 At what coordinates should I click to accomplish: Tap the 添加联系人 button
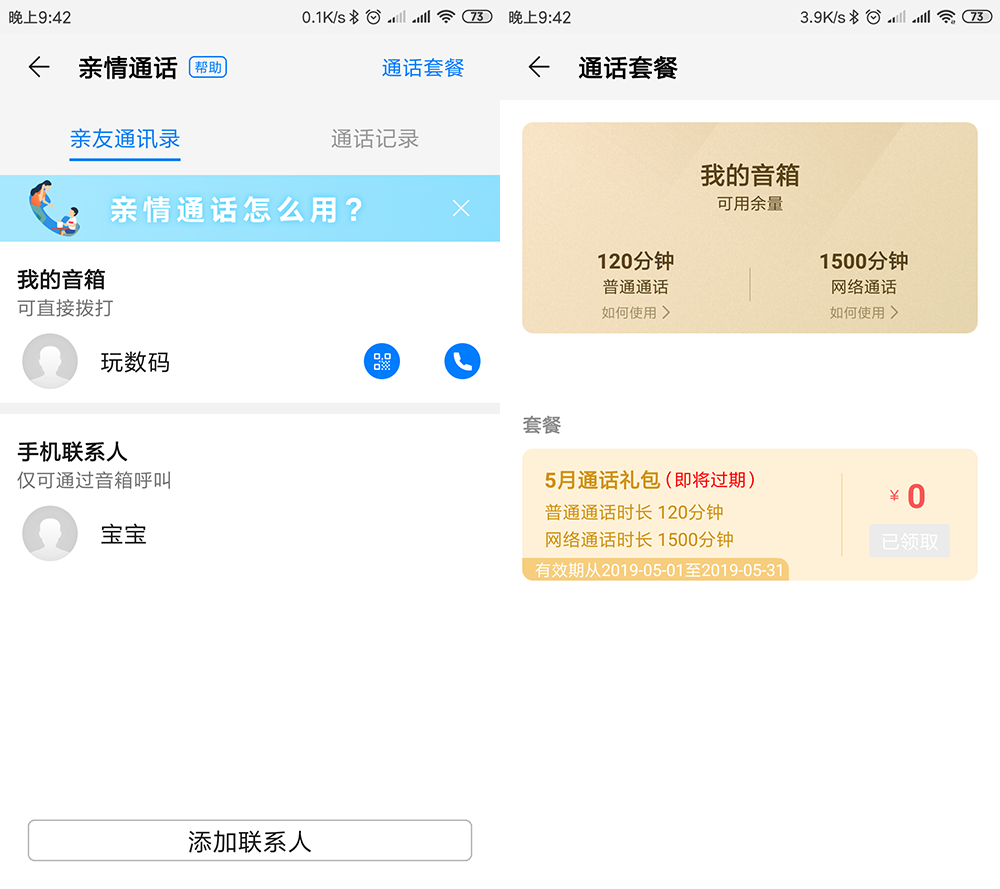click(x=250, y=841)
